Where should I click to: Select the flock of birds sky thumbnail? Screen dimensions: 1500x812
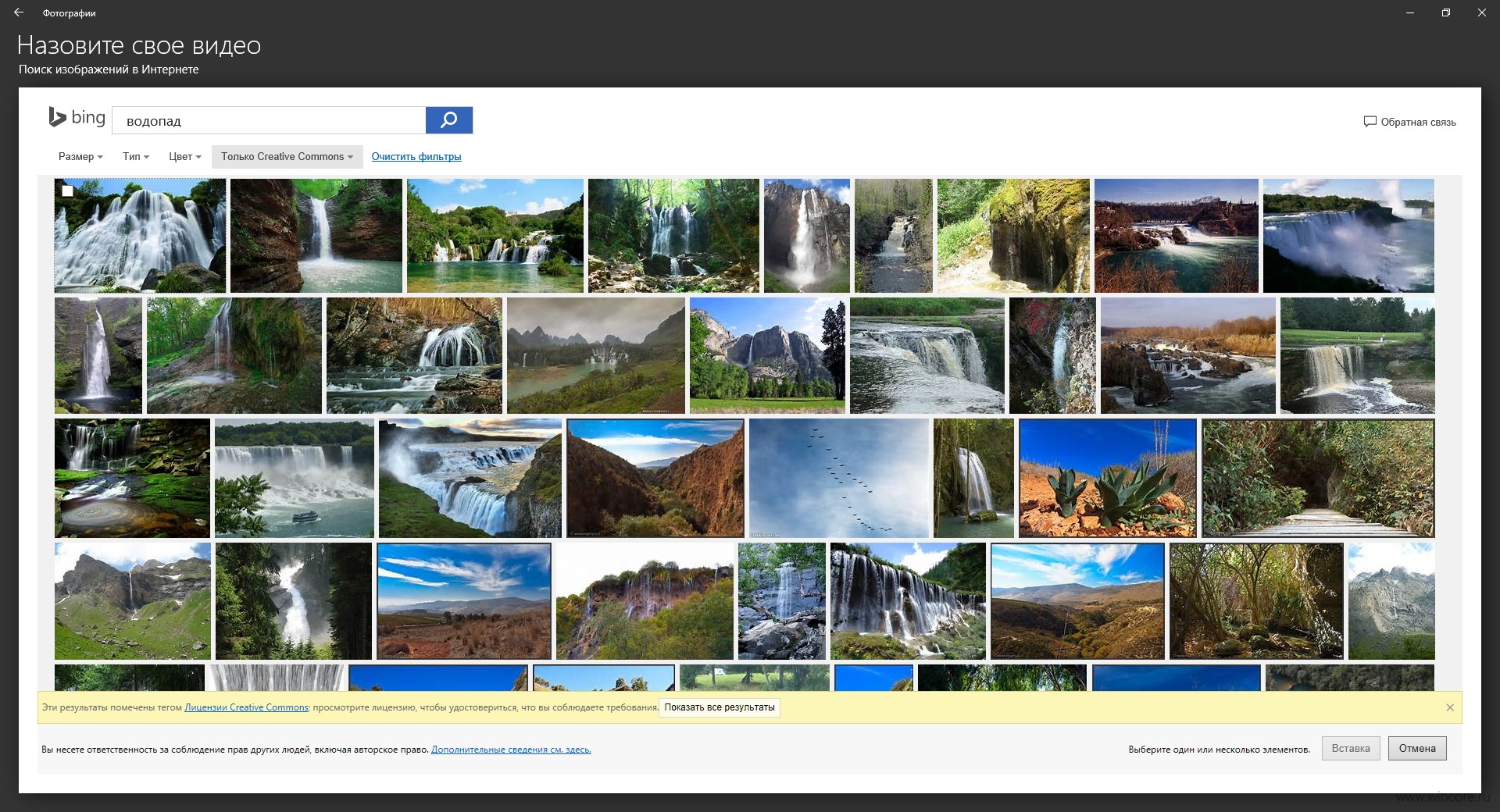pyautogui.click(x=839, y=478)
